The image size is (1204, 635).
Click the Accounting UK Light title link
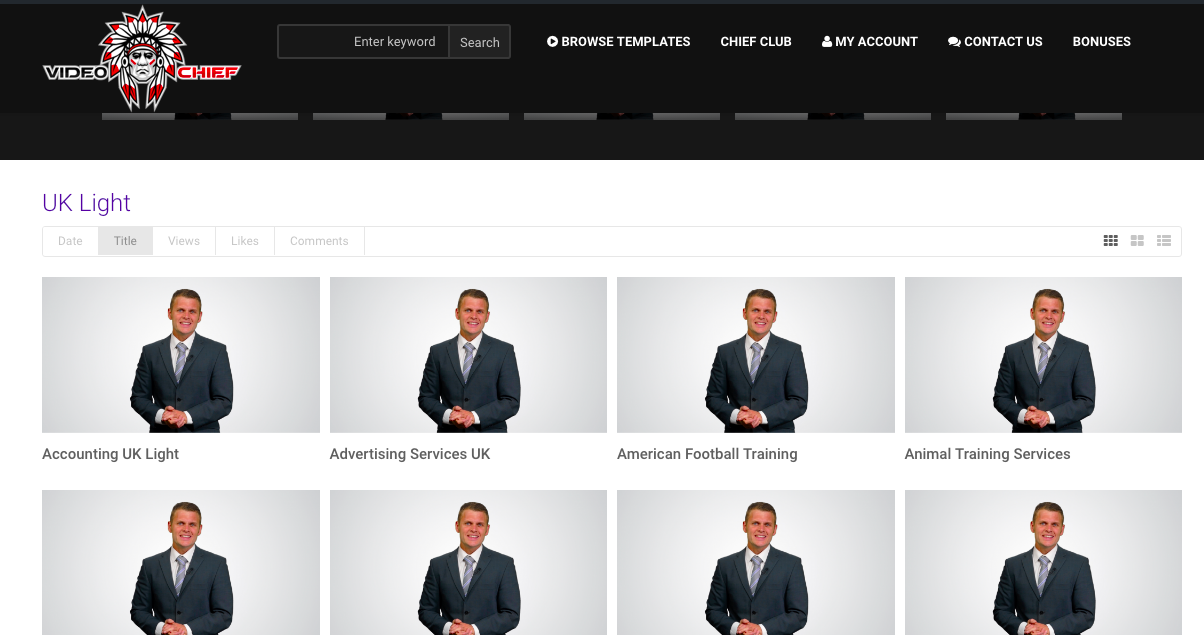coord(110,454)
